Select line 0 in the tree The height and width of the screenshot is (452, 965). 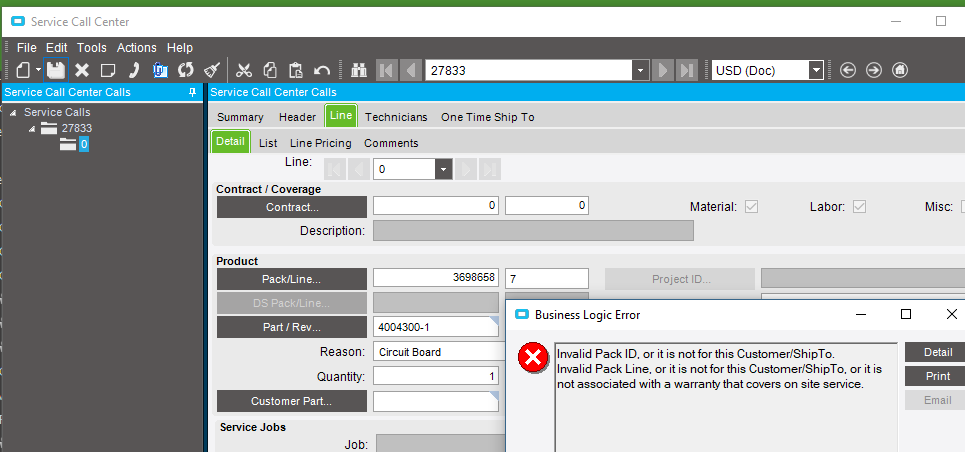84,145
